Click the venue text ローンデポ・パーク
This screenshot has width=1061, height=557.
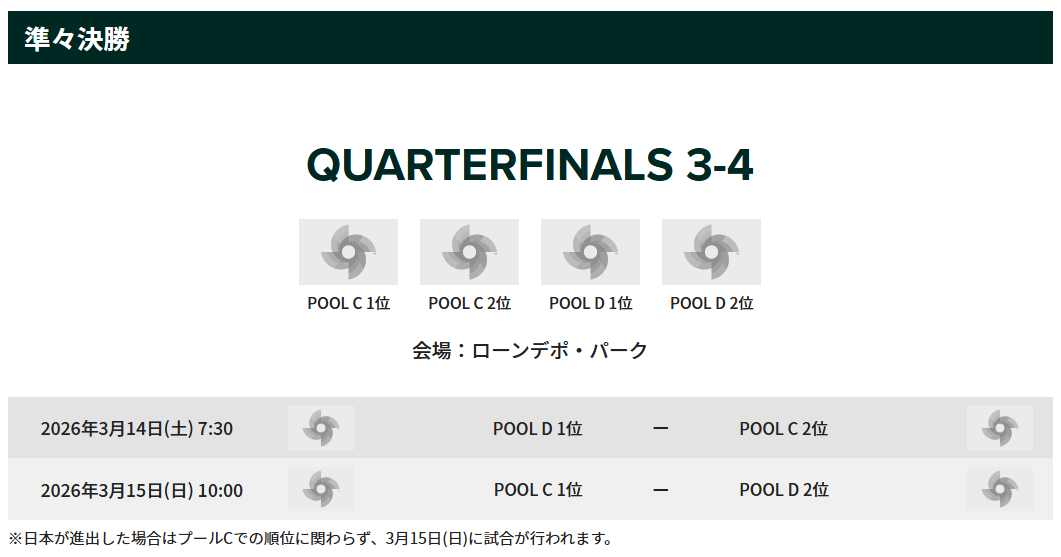pyautogui.click(x=559, y=350)
